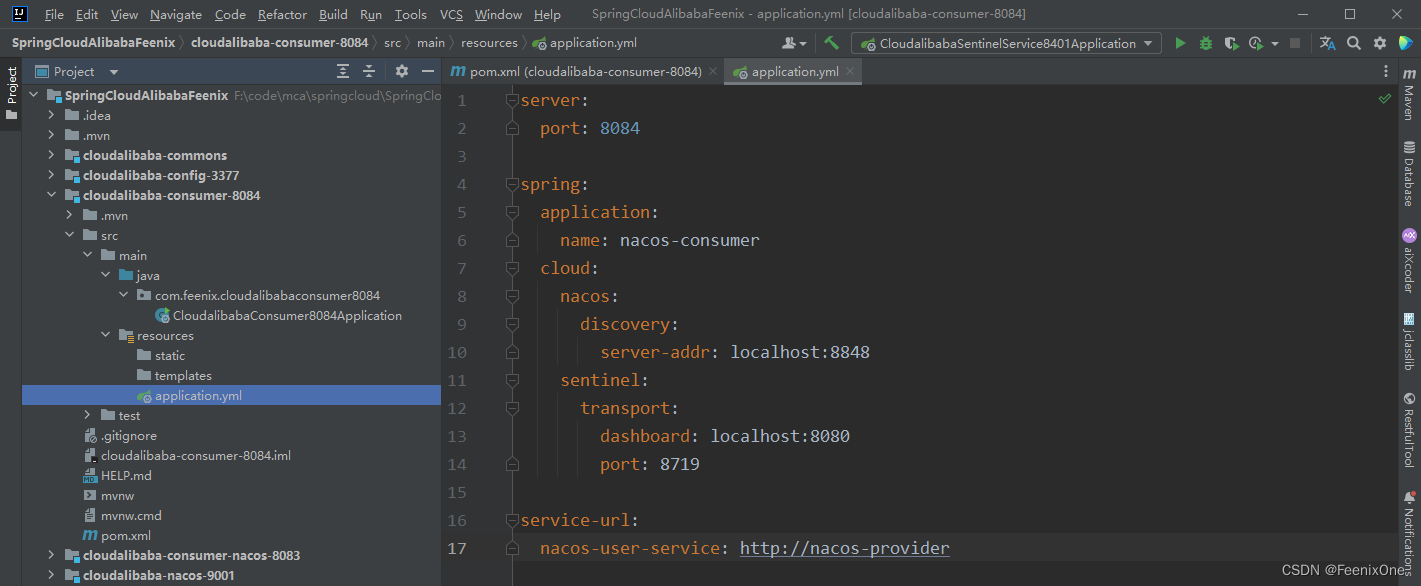Click green checkmark inspection indicator
Viewport: 1421px width, 586px height.
[x=1385, y=99]
